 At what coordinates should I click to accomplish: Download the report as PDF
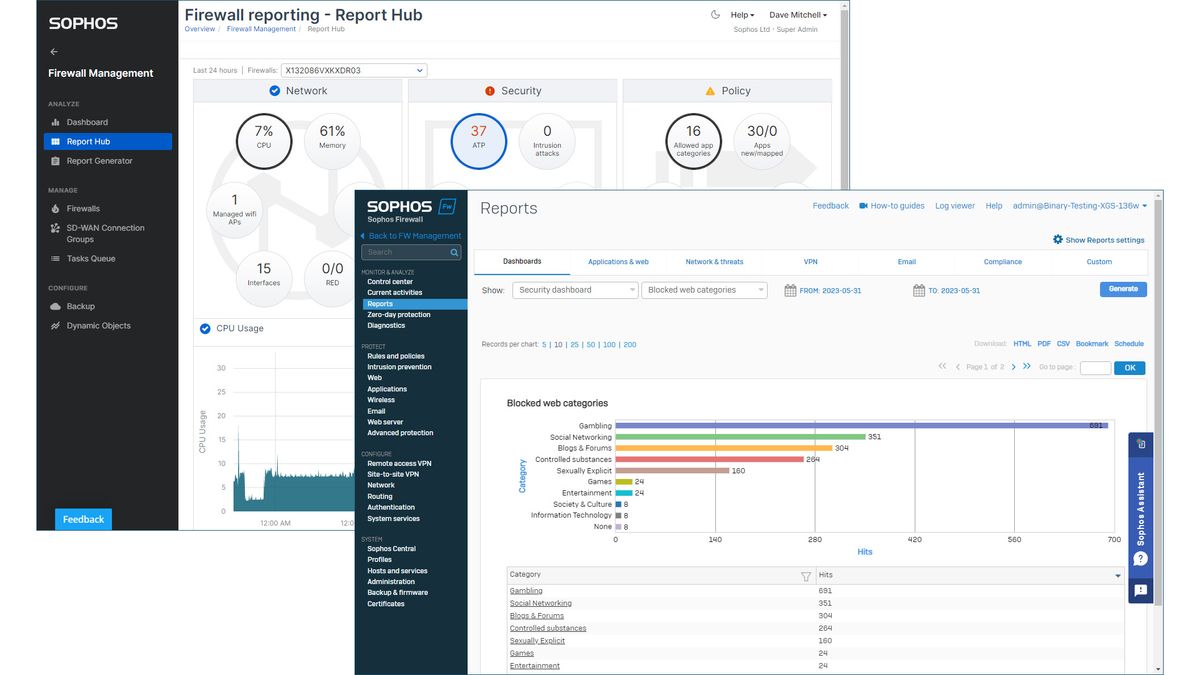tap(1044, 343)
